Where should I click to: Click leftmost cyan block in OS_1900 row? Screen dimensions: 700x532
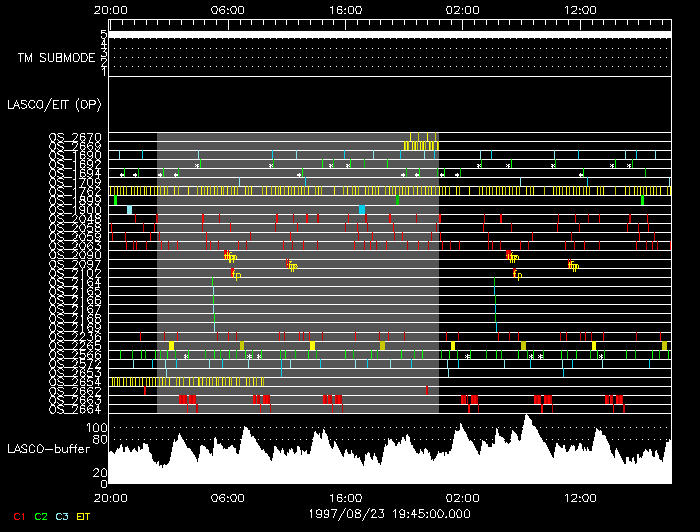tap(130, 209)
